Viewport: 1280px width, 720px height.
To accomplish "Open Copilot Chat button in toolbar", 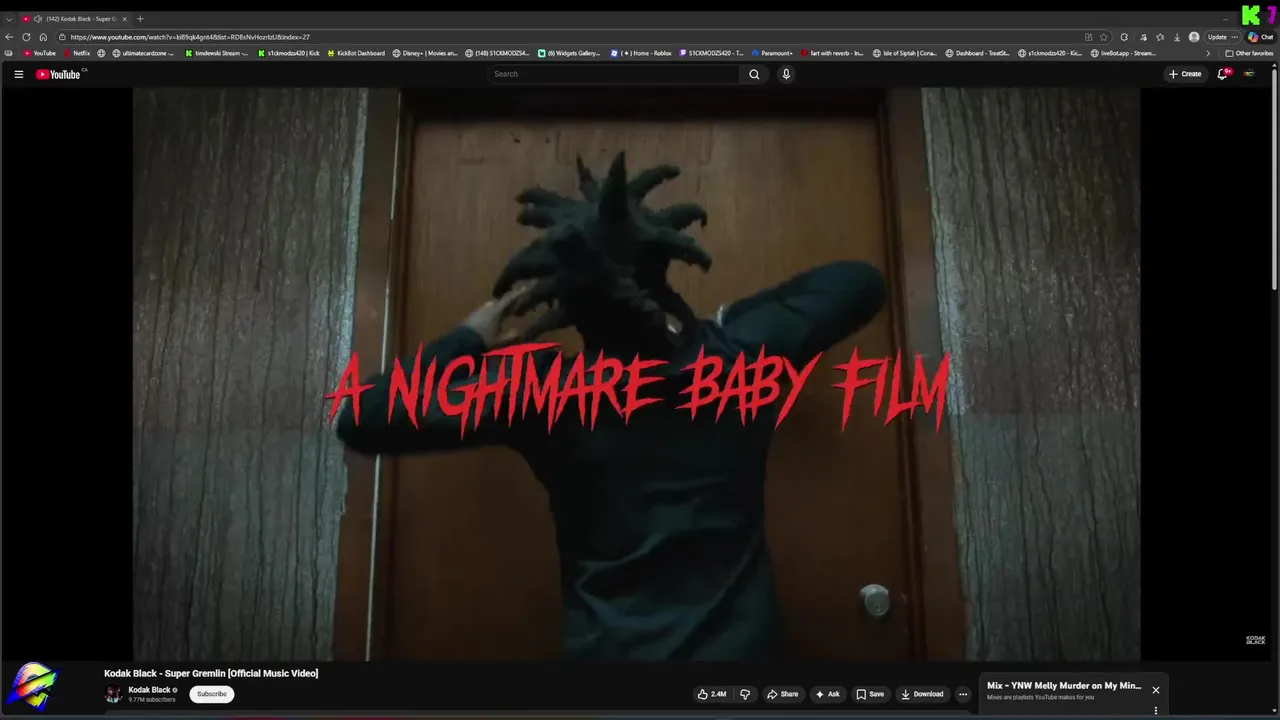I will tap(1260, 37).
